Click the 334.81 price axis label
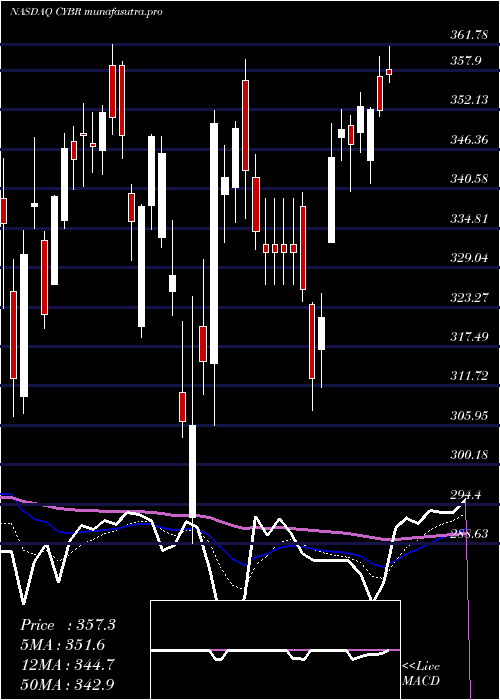 (469, 219)
